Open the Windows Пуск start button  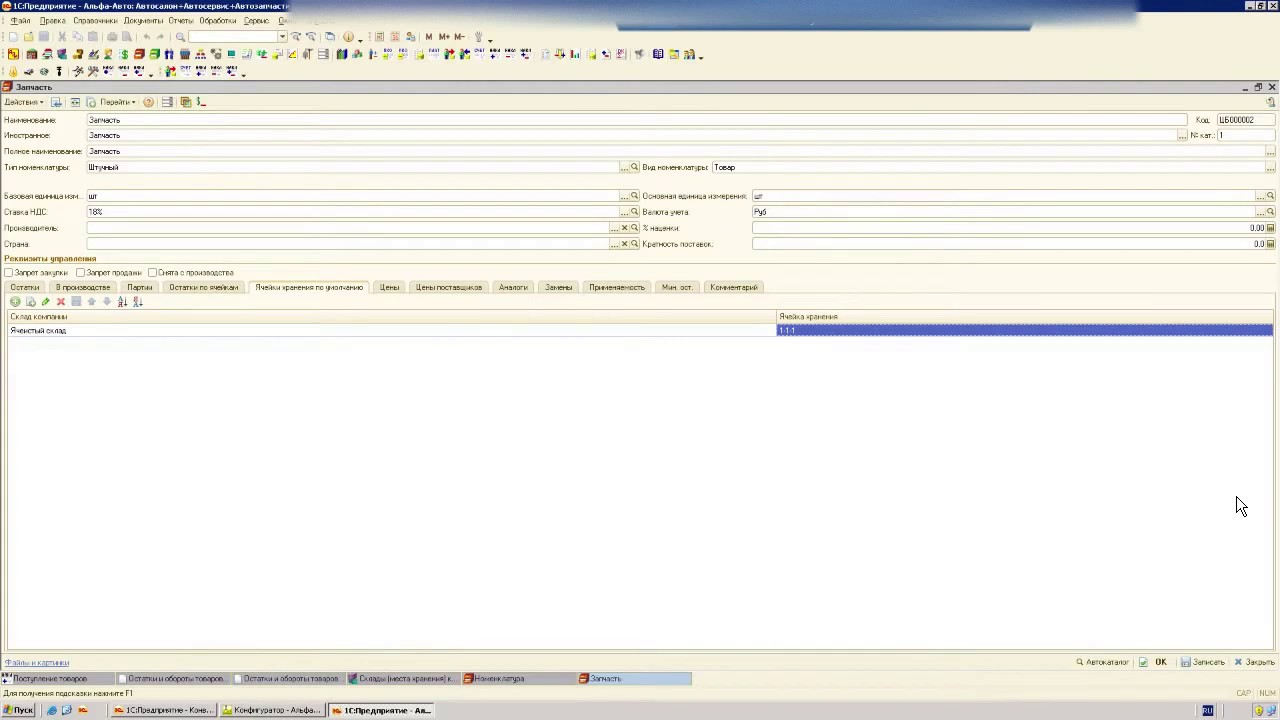tap(18, 711)
